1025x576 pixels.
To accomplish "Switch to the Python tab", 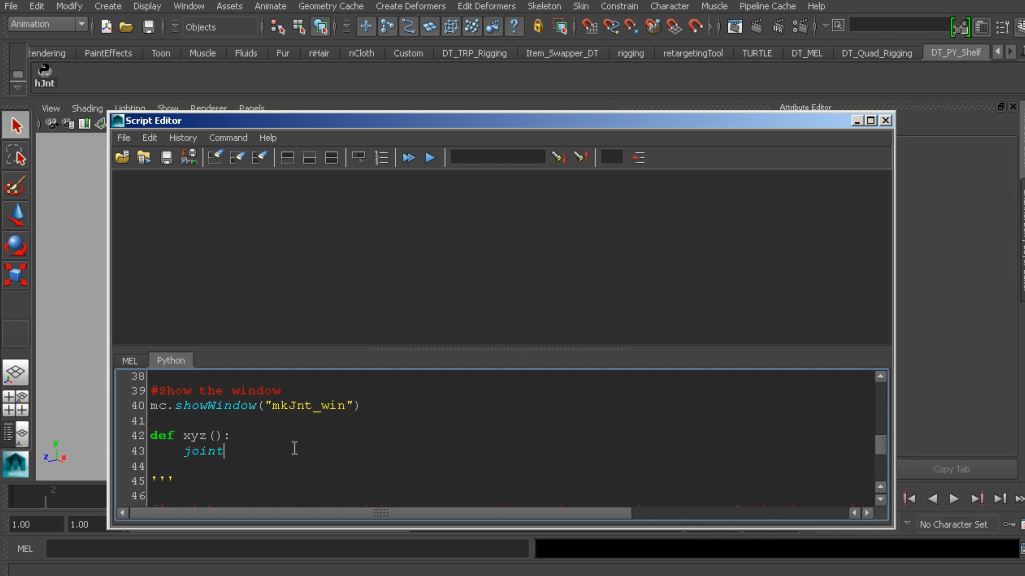I will (171, 360).
